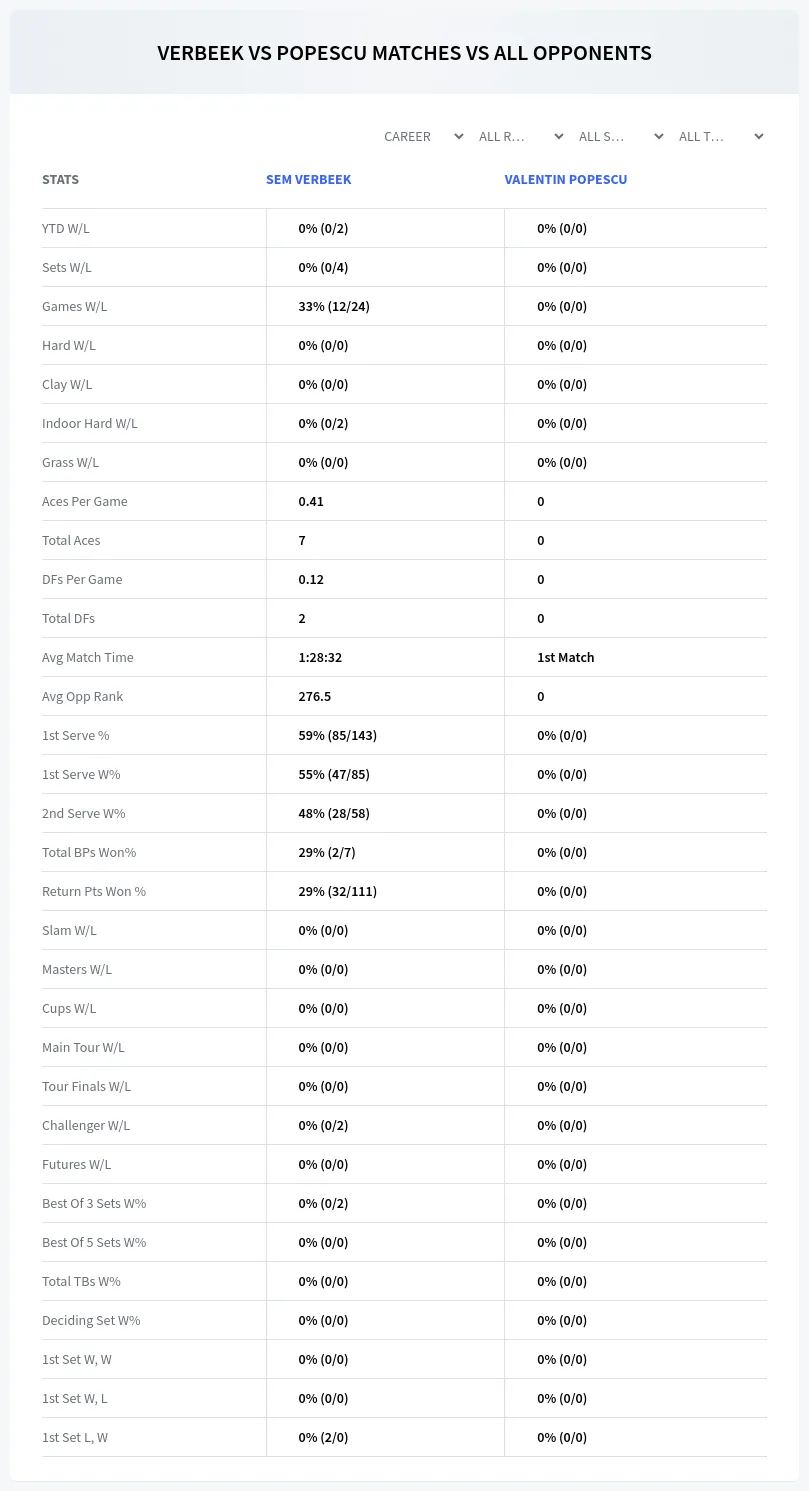Viewport: 809px width, 1491px height.
Task: Click the chevron arrow beside ALL S...
Action: [x=658, y=136]
